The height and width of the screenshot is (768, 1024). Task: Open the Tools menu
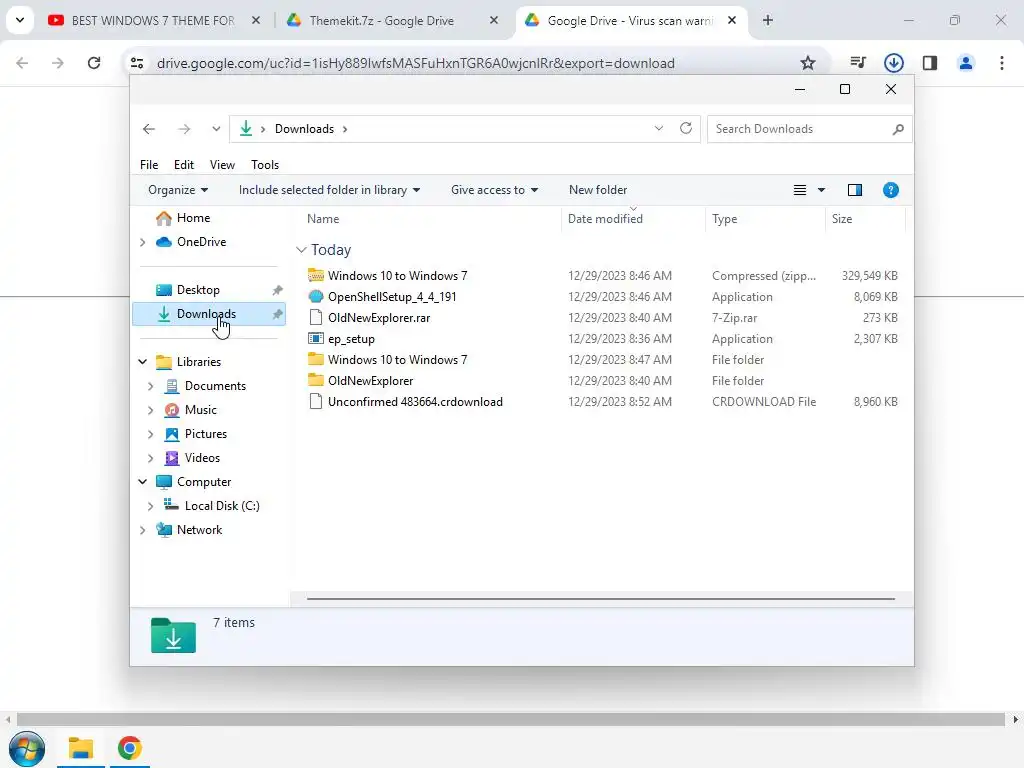coord(264,165)
